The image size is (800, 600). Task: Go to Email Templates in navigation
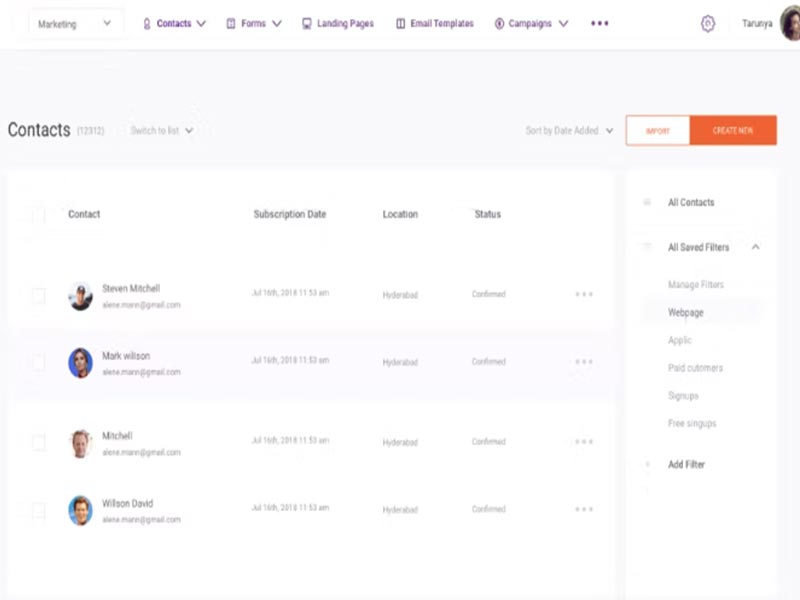[x=434, y=23]
